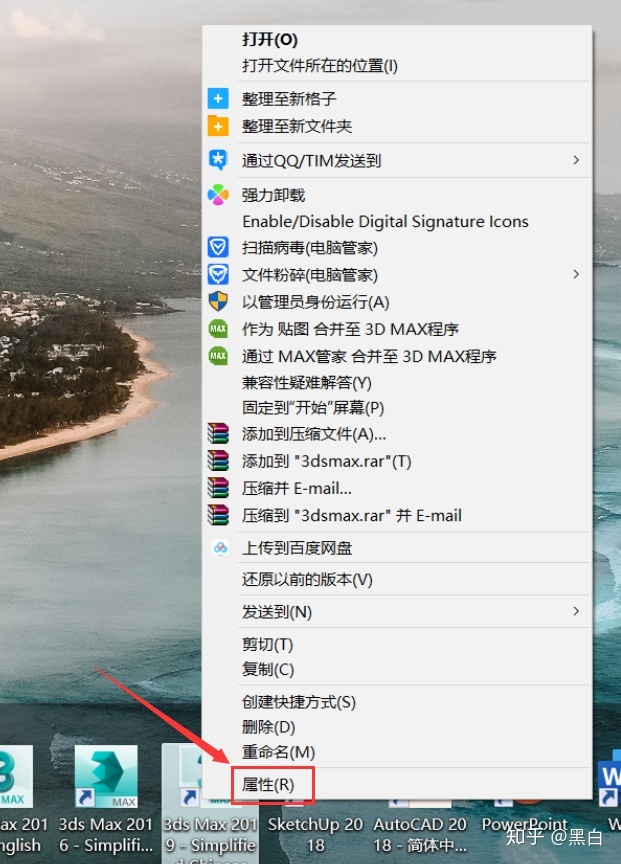Select 删除(D) menu entry

click(x=268, y=727)
